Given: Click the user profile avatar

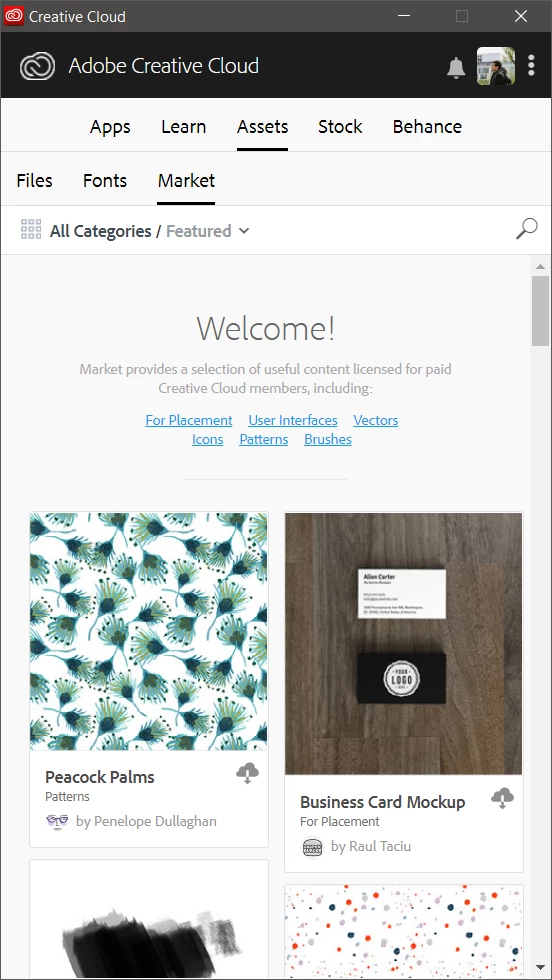Looking at the screenshot, I should pos(496,66).
